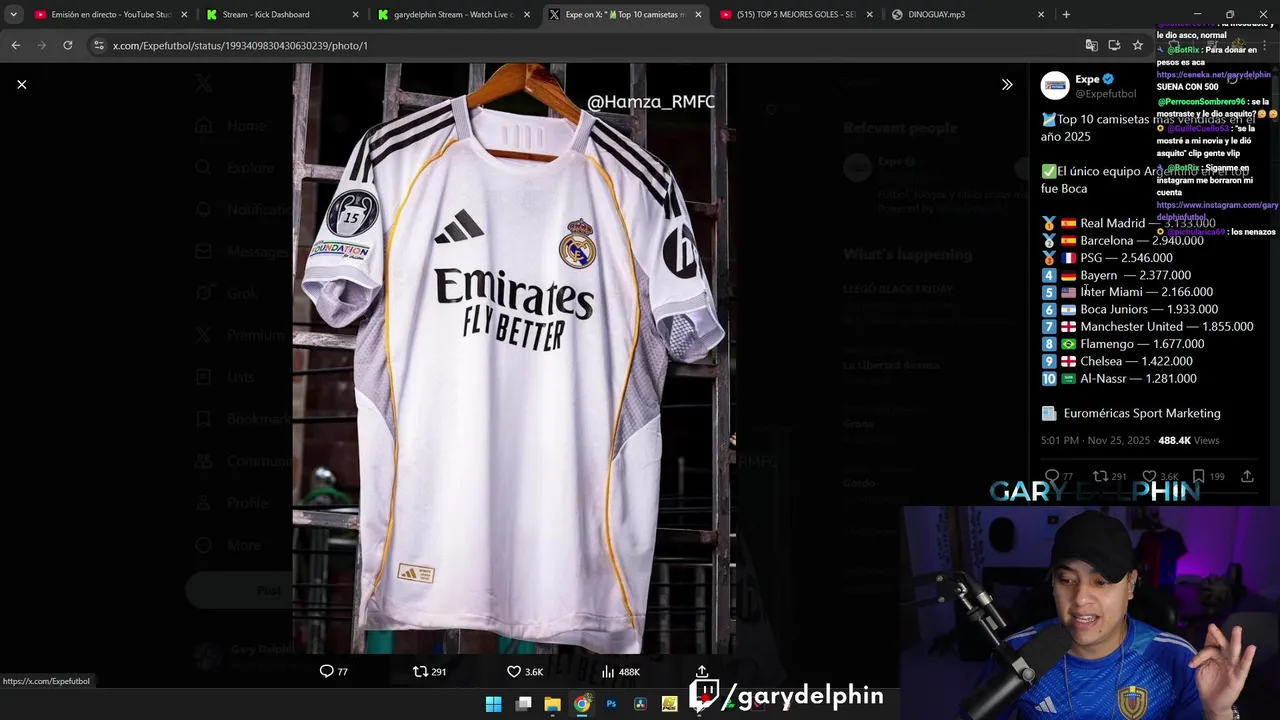The width and height of the screenshot is (1280, 720).
Task: Click the 5:01 PM · Nov 25, 2025 timestamp
Action: [x=1095, y=440]
